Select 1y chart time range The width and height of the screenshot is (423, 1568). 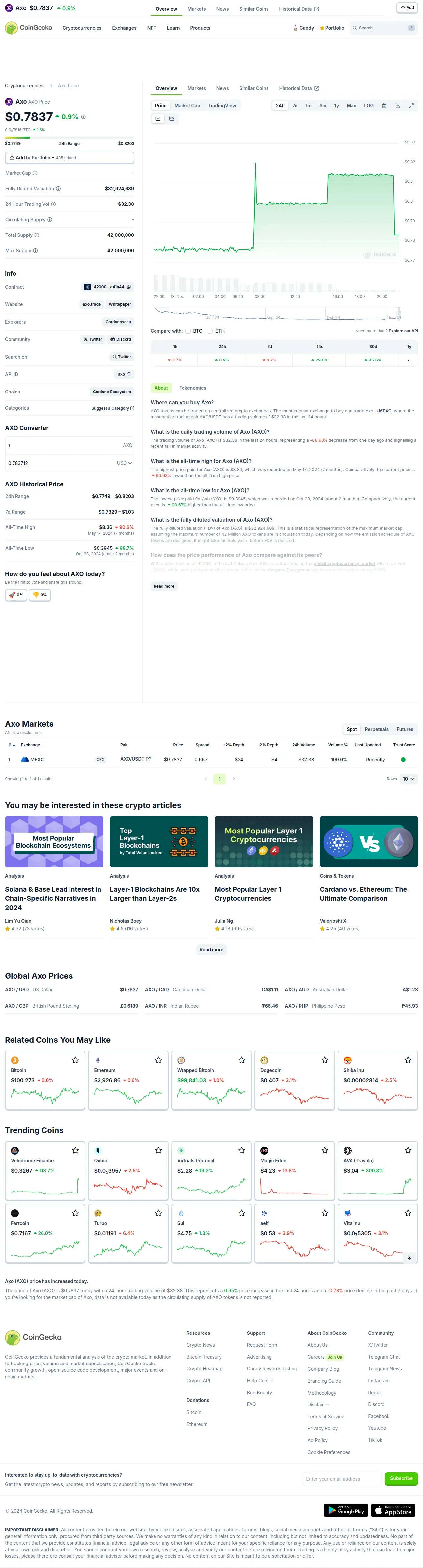(x=337, y=105)
